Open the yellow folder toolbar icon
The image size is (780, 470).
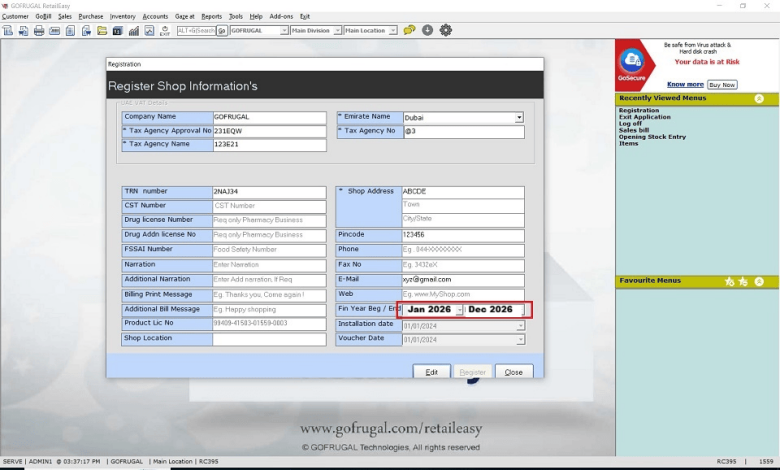102,31
